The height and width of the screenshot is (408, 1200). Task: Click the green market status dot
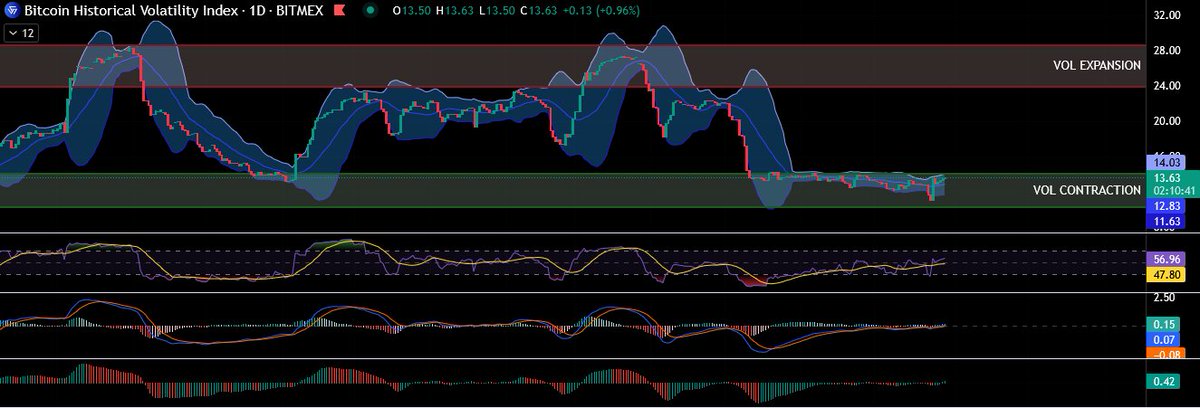pyautogui.click(x=370, y=11)
